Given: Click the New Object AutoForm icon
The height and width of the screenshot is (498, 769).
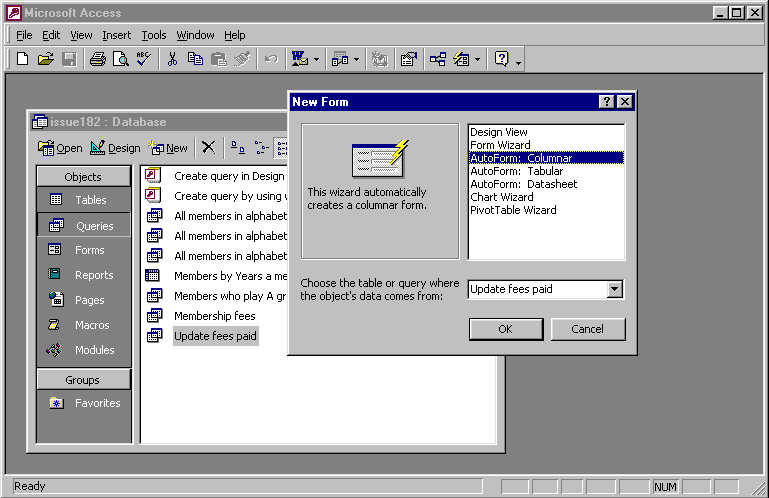Looking at the screenshot, I should point(461,59).
